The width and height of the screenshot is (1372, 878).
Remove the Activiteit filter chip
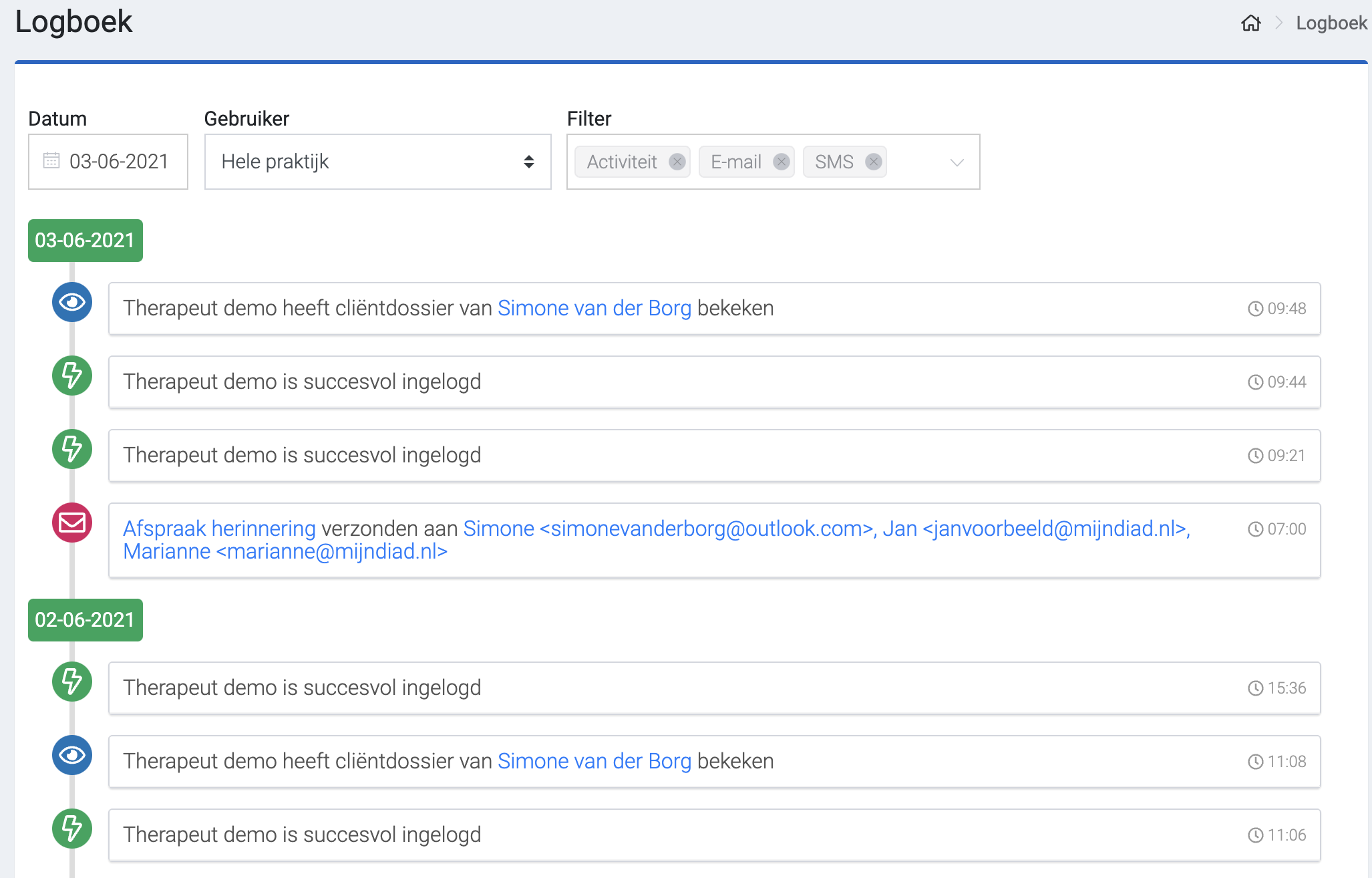pyautogui.click(x=677, y=161)
